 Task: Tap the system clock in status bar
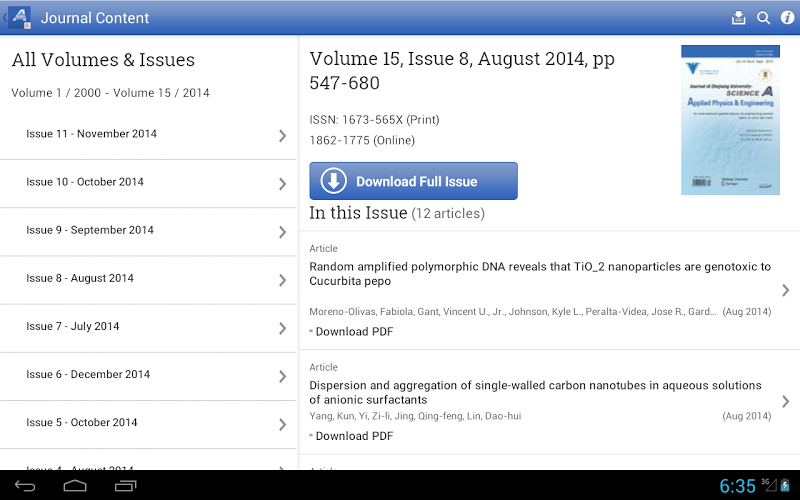coord(738,486)
